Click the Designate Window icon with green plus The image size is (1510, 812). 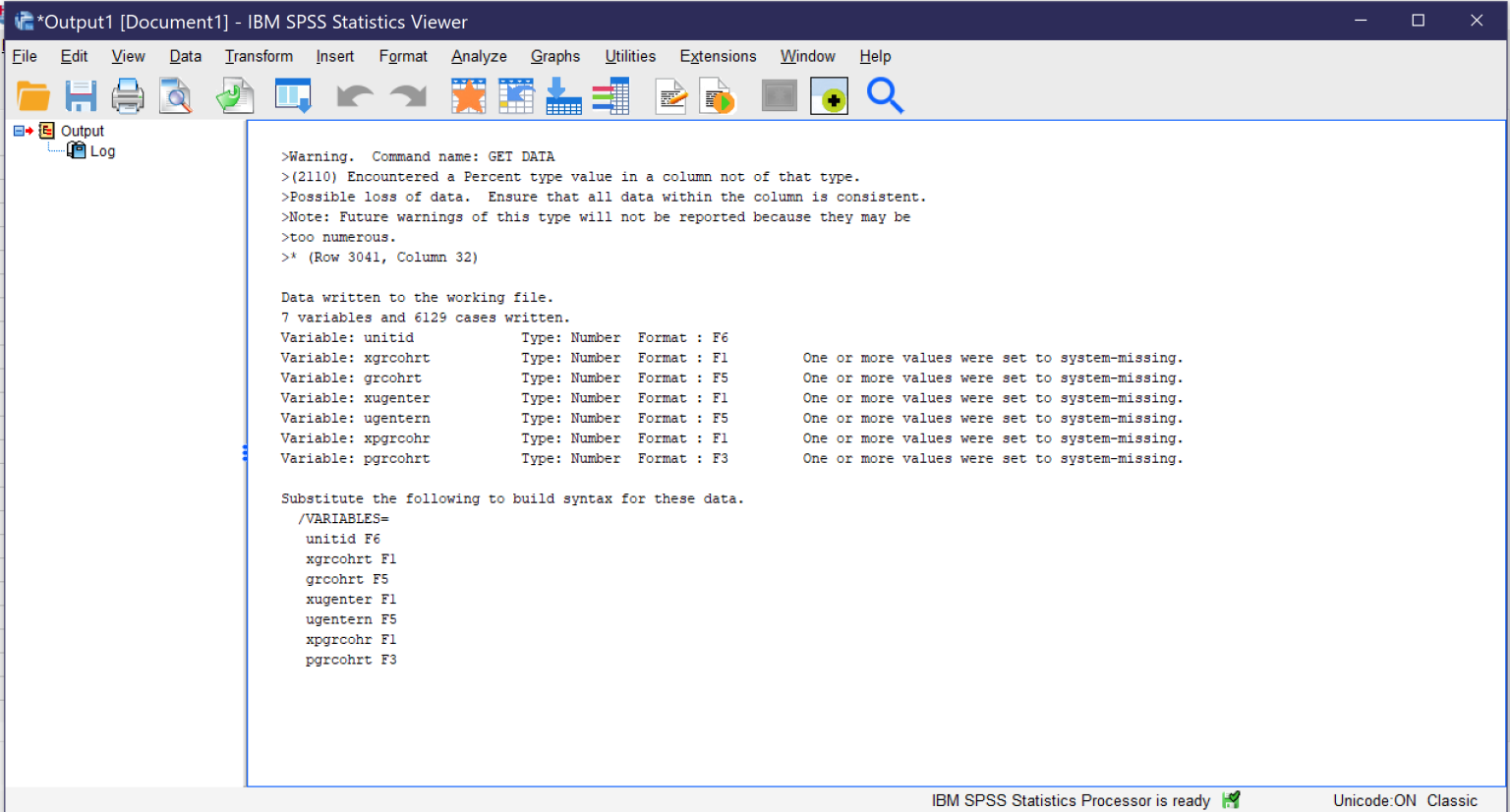click(x=829, y=95)
